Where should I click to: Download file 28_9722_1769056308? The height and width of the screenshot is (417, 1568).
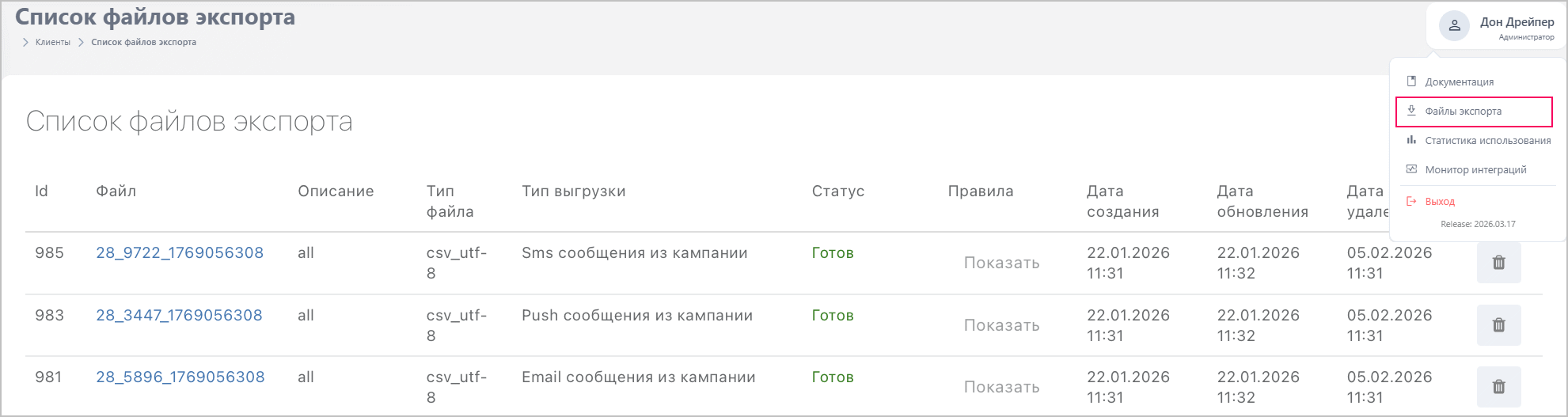pos(180,253)
